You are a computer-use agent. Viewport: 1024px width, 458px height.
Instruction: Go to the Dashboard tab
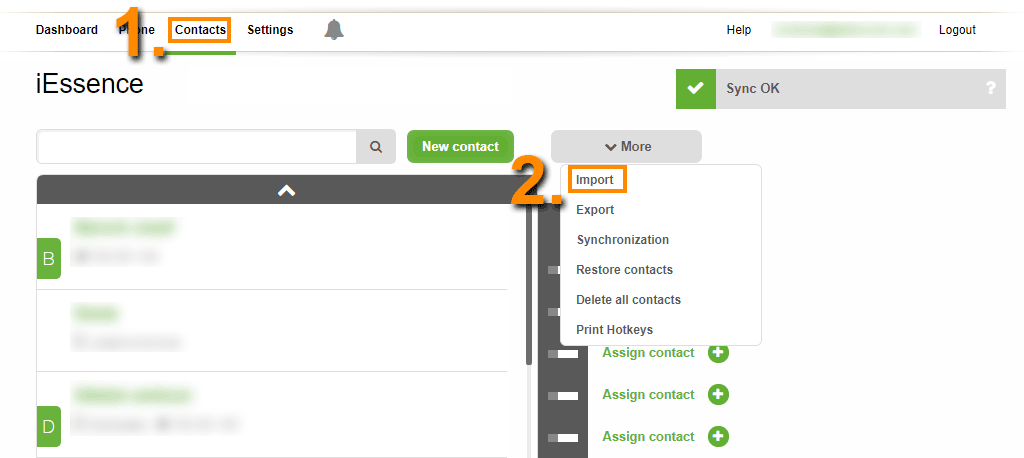coord(67,30)
